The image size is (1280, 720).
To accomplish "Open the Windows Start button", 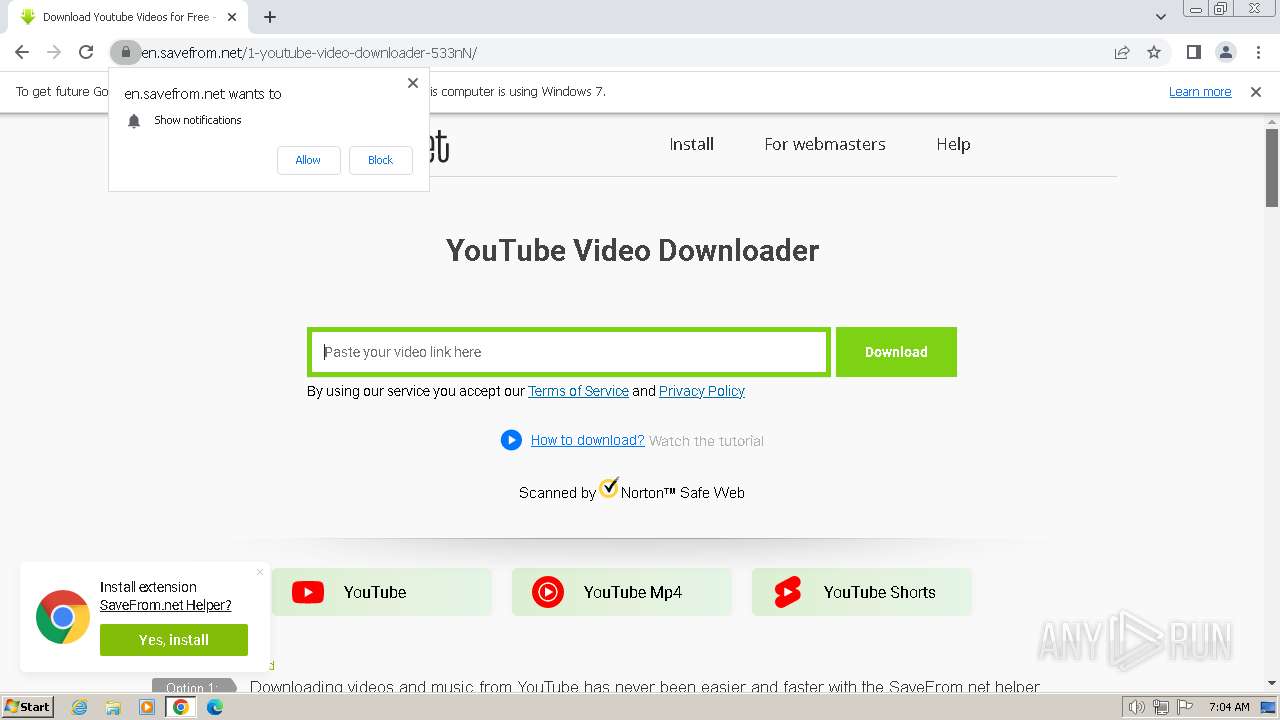I will pos(27,707).
